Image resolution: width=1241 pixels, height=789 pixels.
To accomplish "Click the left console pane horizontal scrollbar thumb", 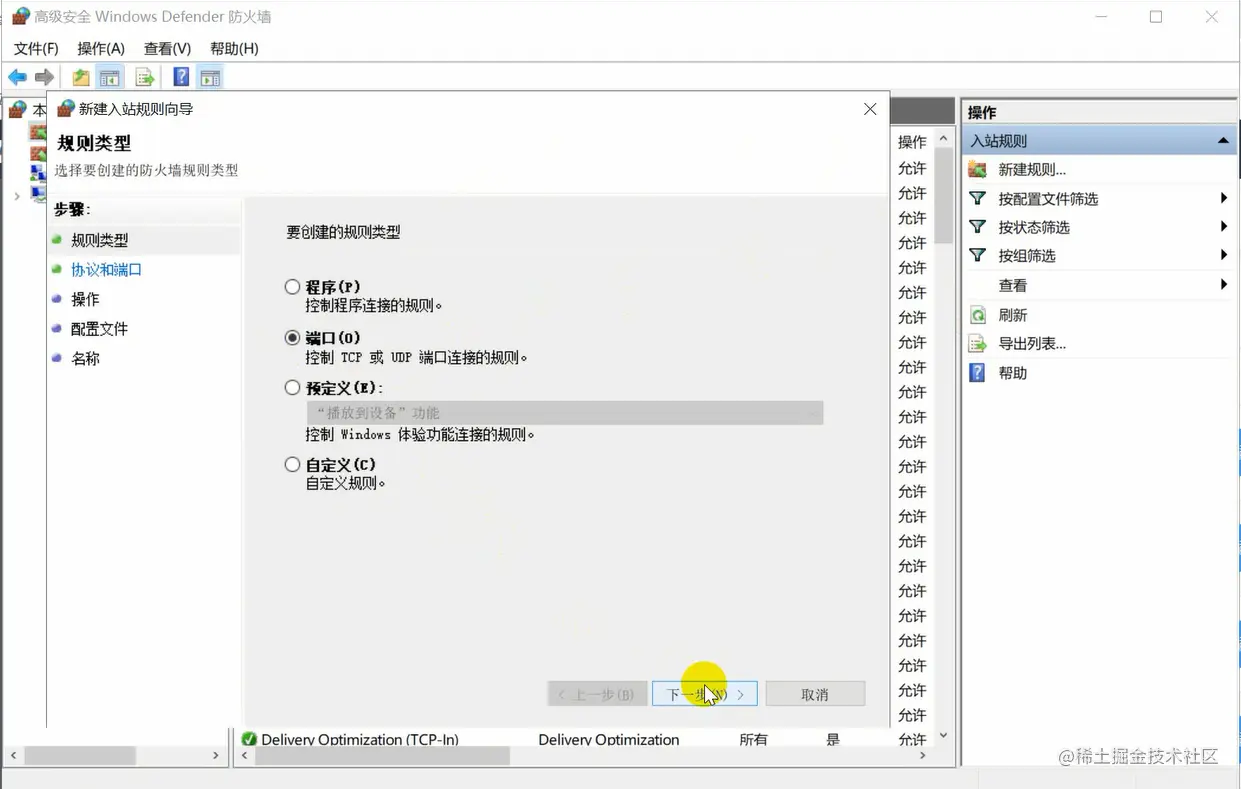I will tap(80, 756).
